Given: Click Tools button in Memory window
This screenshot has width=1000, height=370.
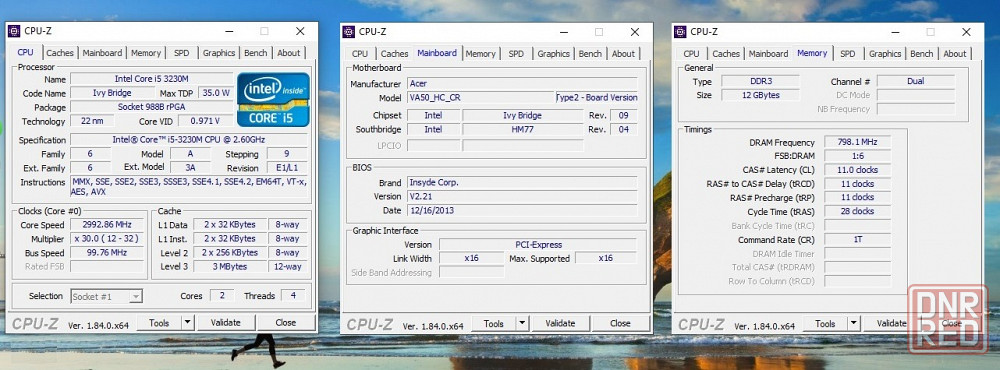Looking at the screenshot, I should [x=825, y=323].
